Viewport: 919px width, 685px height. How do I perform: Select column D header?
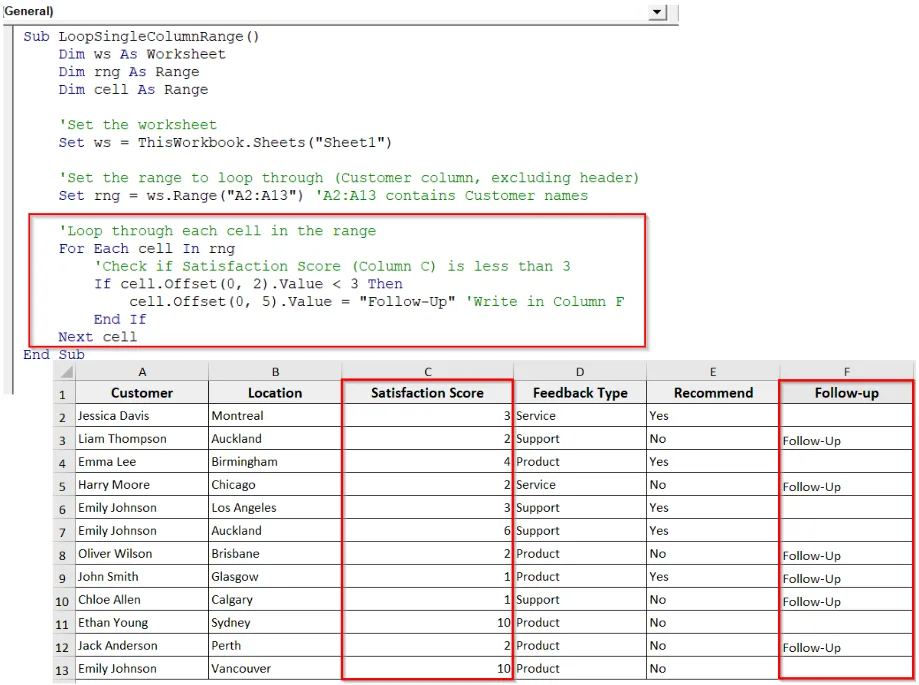(x=580, y=372)
